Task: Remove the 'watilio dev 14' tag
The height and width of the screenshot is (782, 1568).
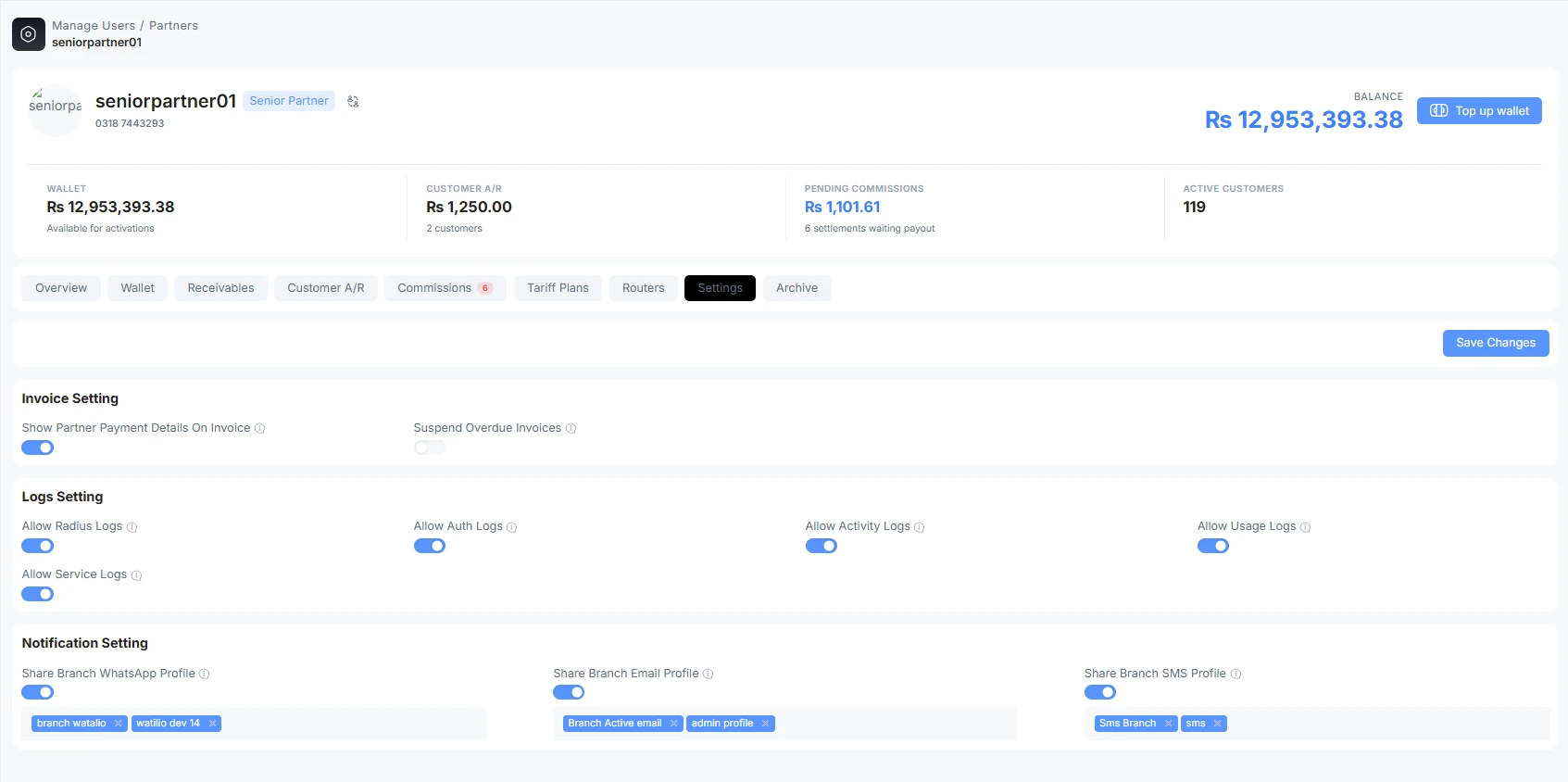Action: tap(212, 724)
